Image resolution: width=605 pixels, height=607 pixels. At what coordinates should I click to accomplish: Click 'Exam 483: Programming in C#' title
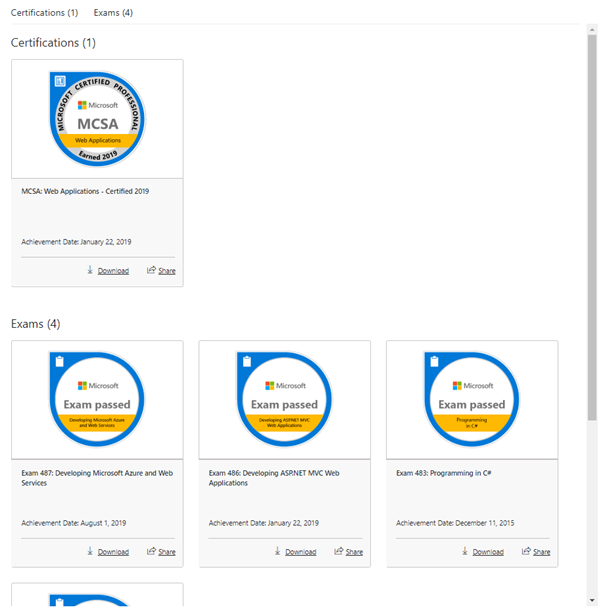[x=444, y=473]
